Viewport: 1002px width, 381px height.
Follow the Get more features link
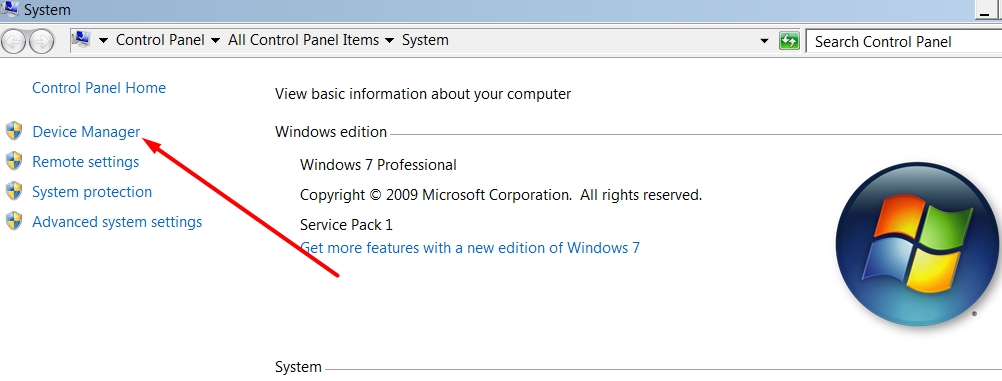(x=470, y=247)
